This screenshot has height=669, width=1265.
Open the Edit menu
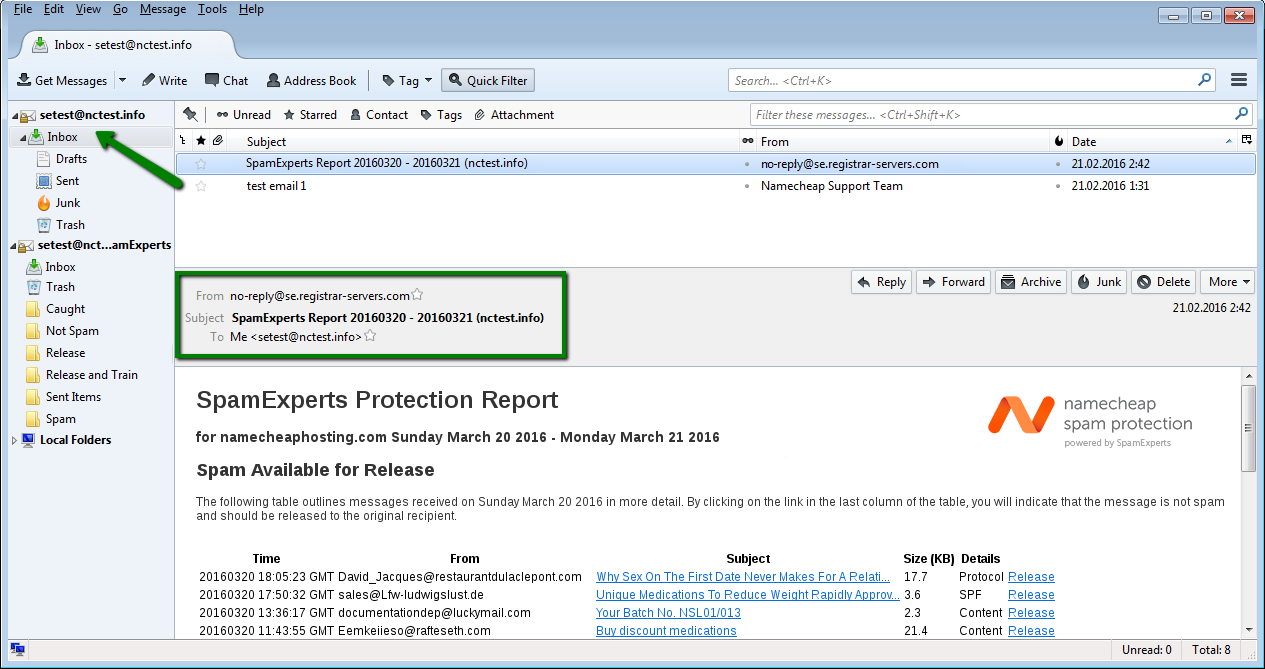click(x=54, y=9)
